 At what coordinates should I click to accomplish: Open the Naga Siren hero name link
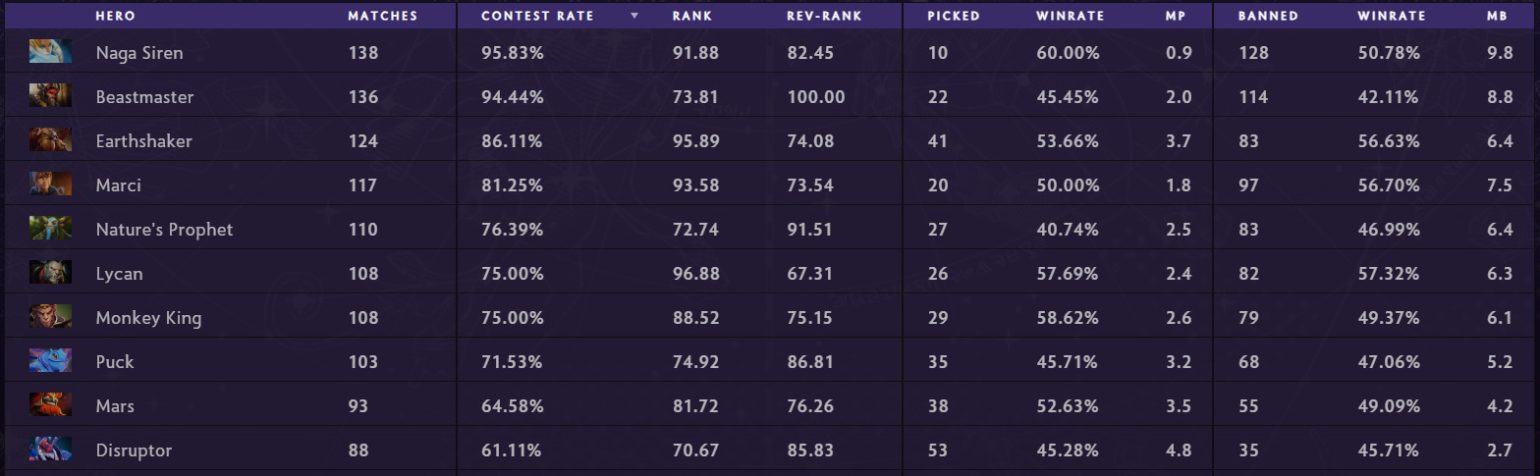139,53
